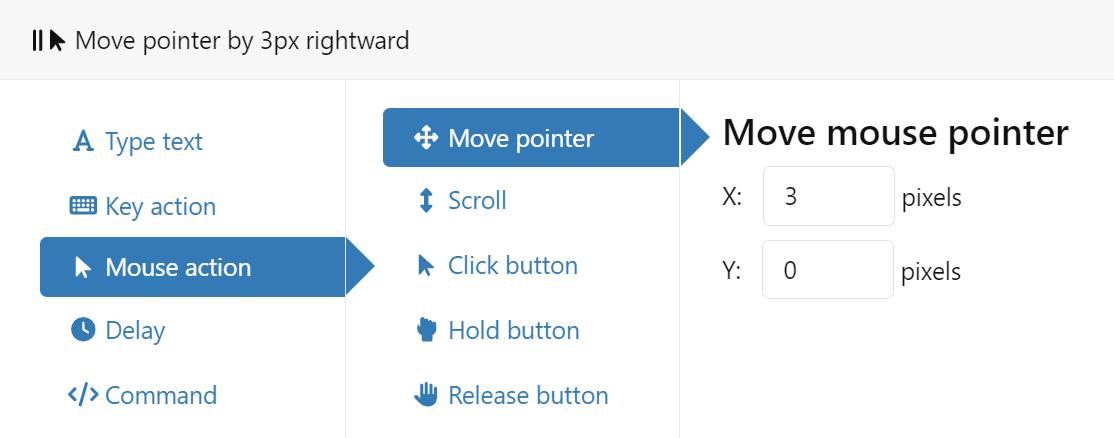Image resolution: width=1114 pixels, height=438 pixels.
Task: Focus the Y pixels input field
Action: pos(828,271)
